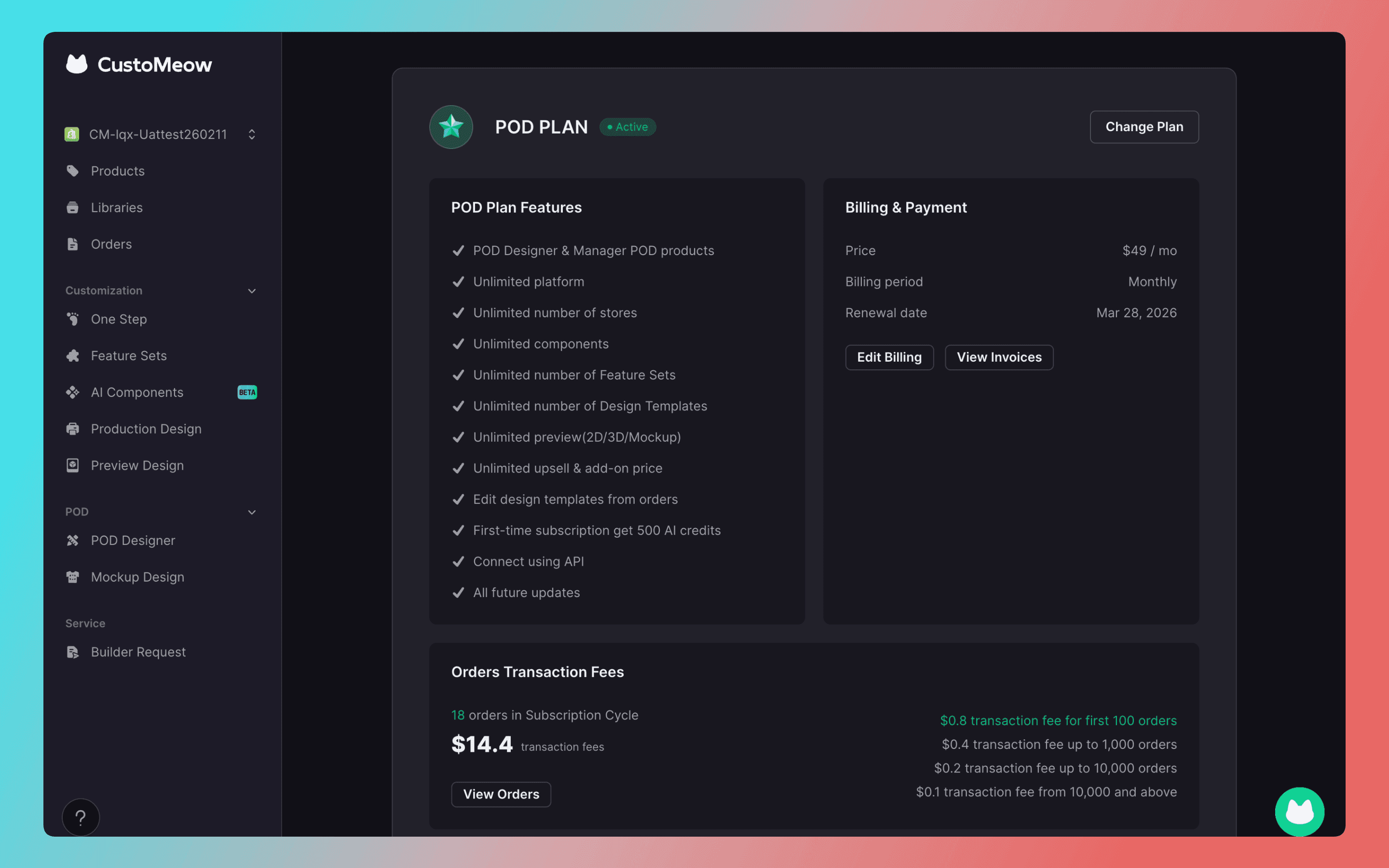
Task: Click the Feature Sets puzzle icon
Action: point(72,356)
